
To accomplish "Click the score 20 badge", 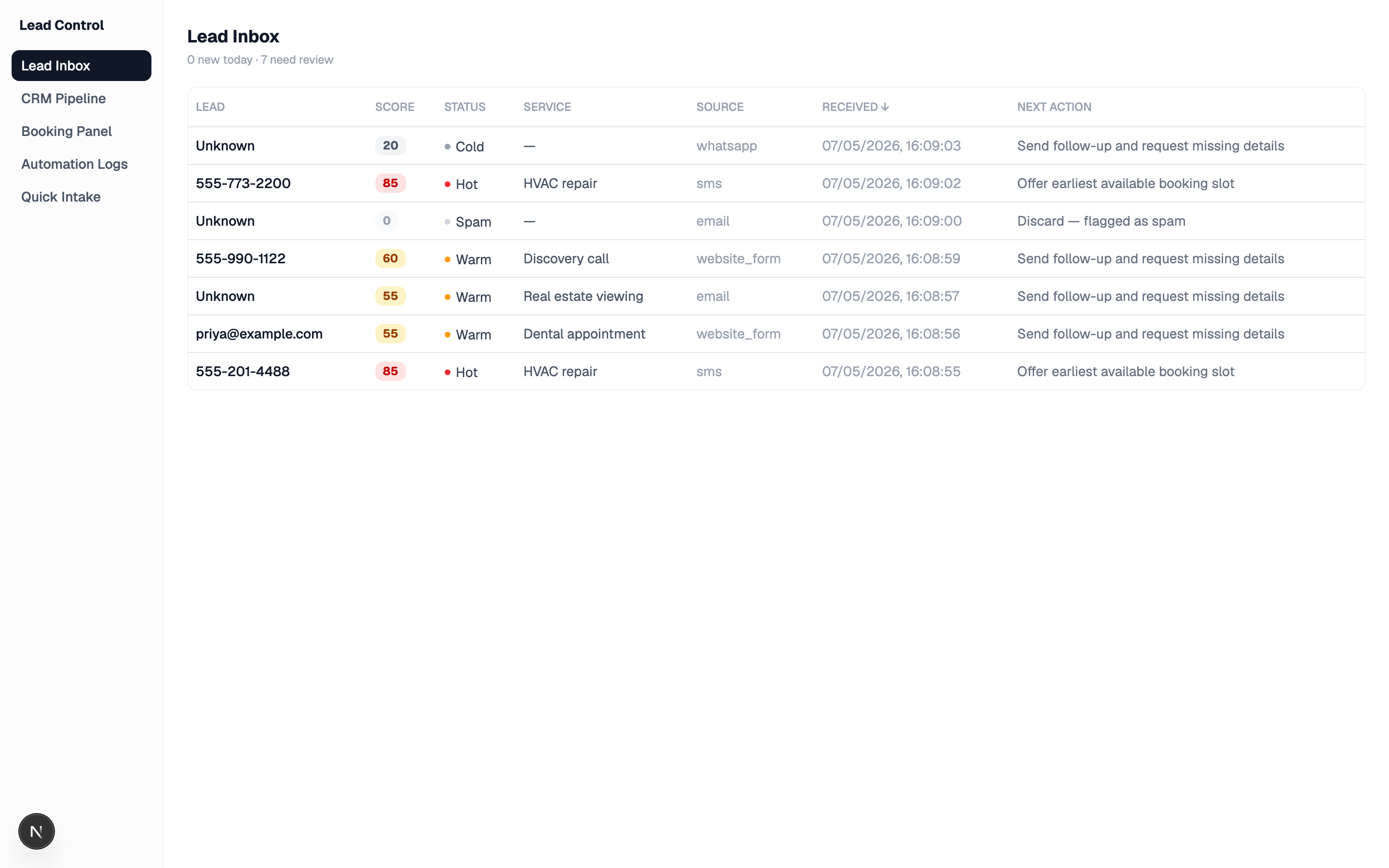I will (390, 146).
